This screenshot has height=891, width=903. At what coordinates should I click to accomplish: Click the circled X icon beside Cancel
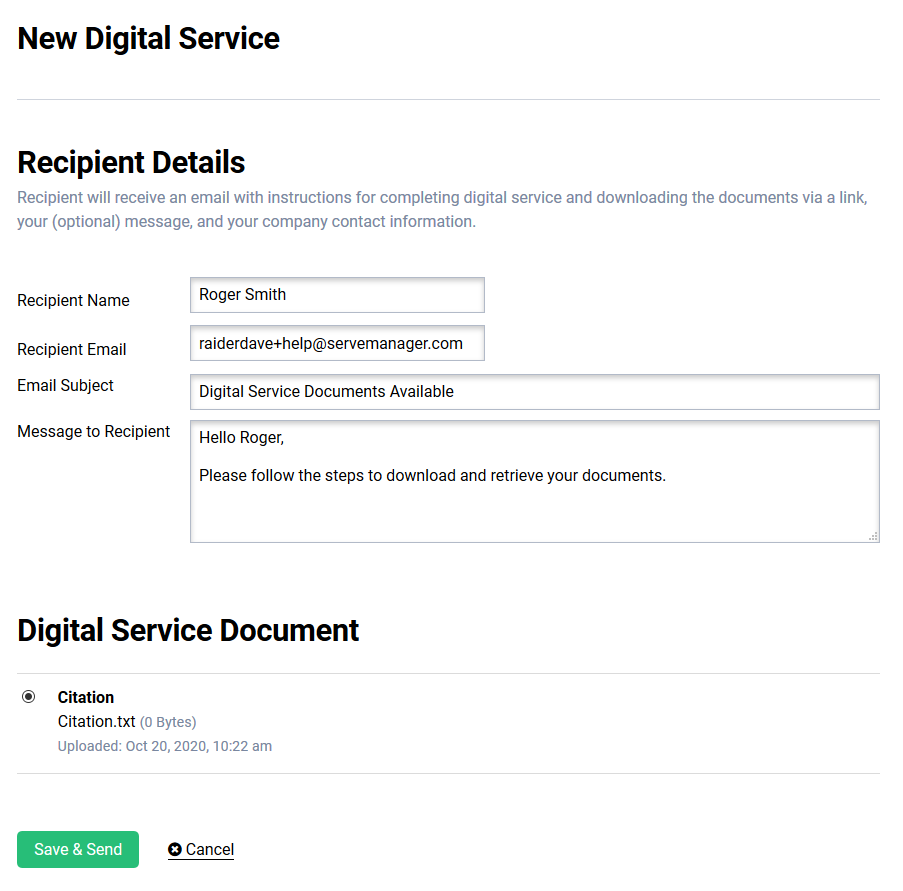point(175,850)
